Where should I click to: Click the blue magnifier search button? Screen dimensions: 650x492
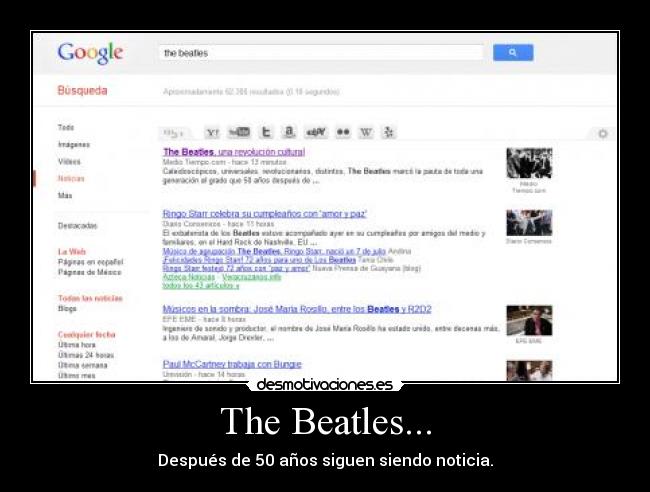click(513, 53)
